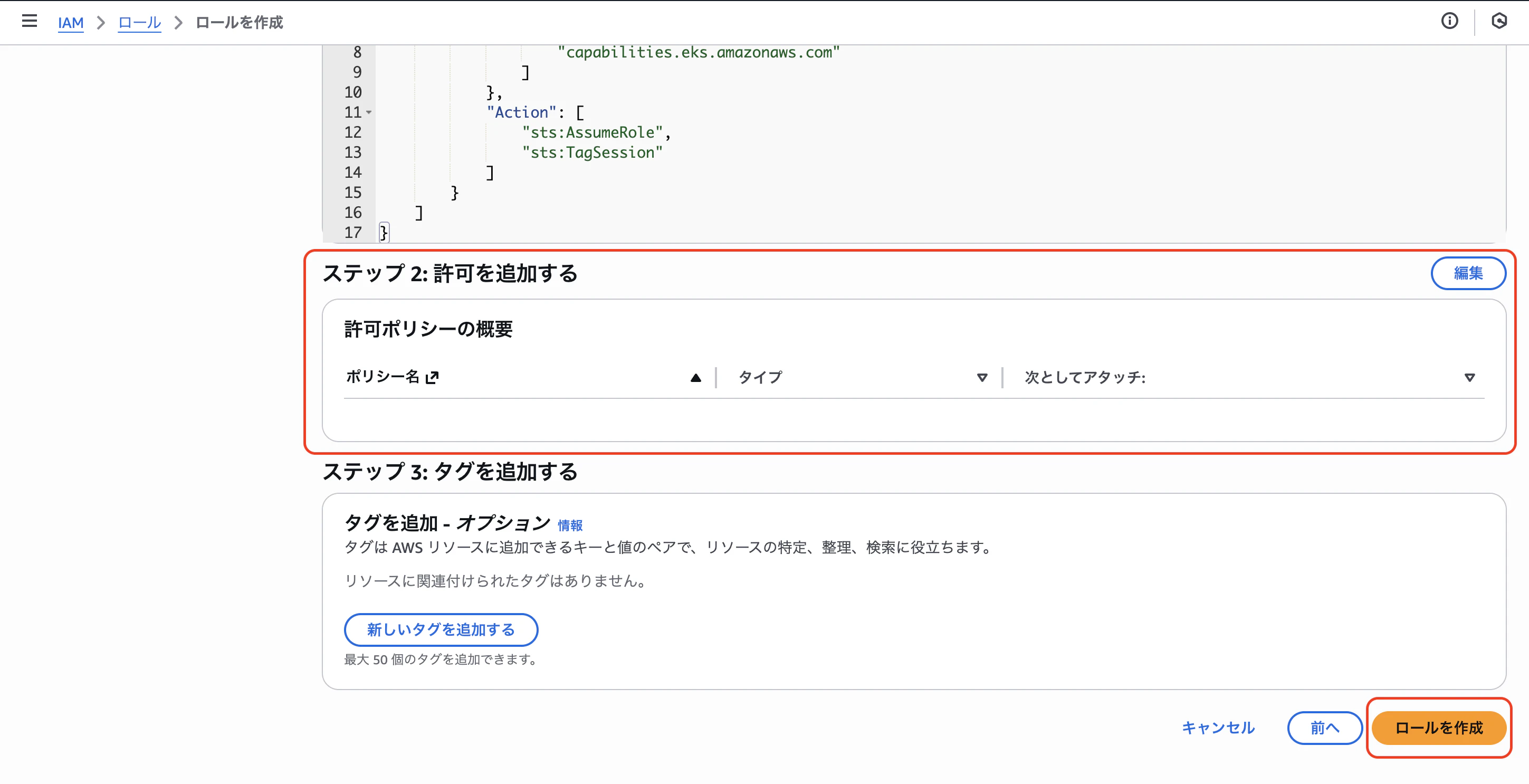This screenshot has height=784, width=1529.
Task: Open the Amazon Q hexagon icon in header
Action: point(1500,21)
